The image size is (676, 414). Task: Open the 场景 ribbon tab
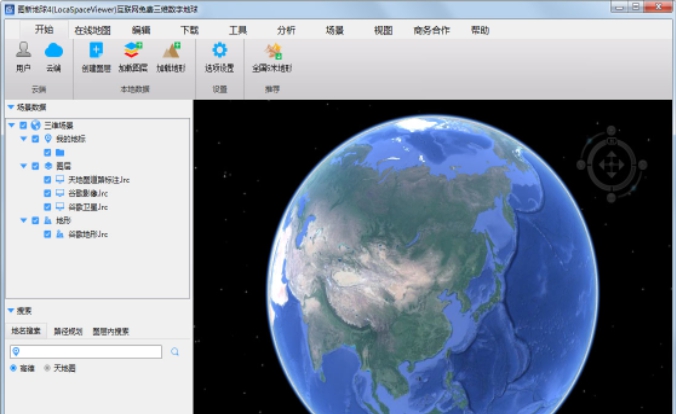[335, 30]
